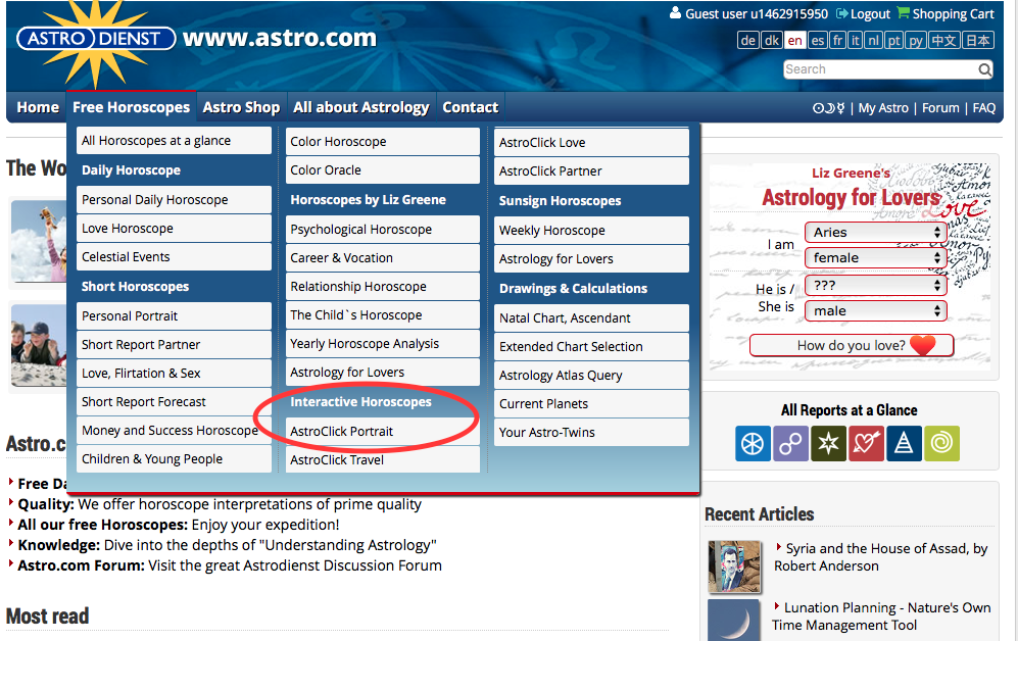Select Children & Young People entry

click(174, 459)
